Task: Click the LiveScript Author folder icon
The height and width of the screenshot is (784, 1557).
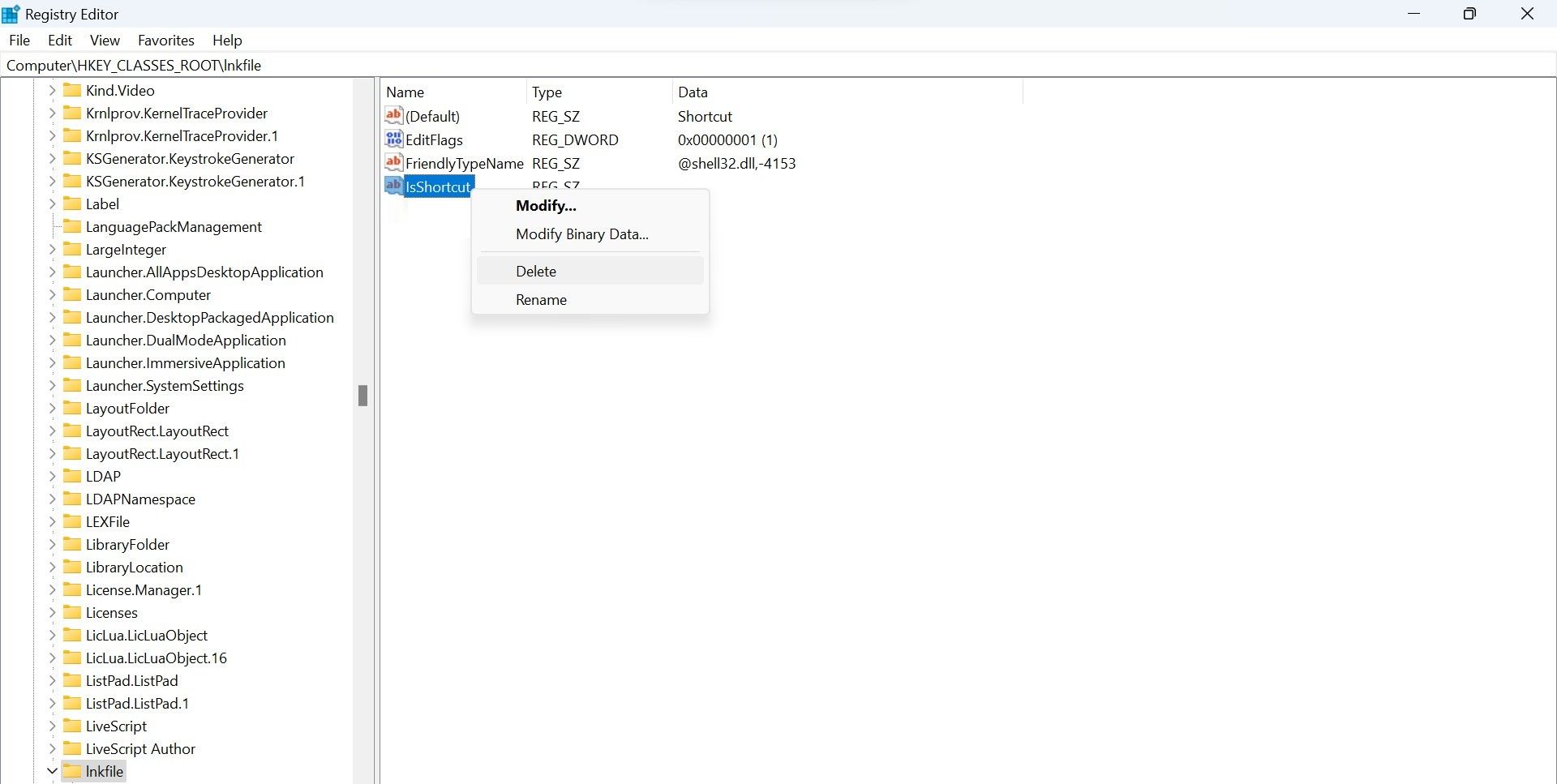Action: (72, 748)
